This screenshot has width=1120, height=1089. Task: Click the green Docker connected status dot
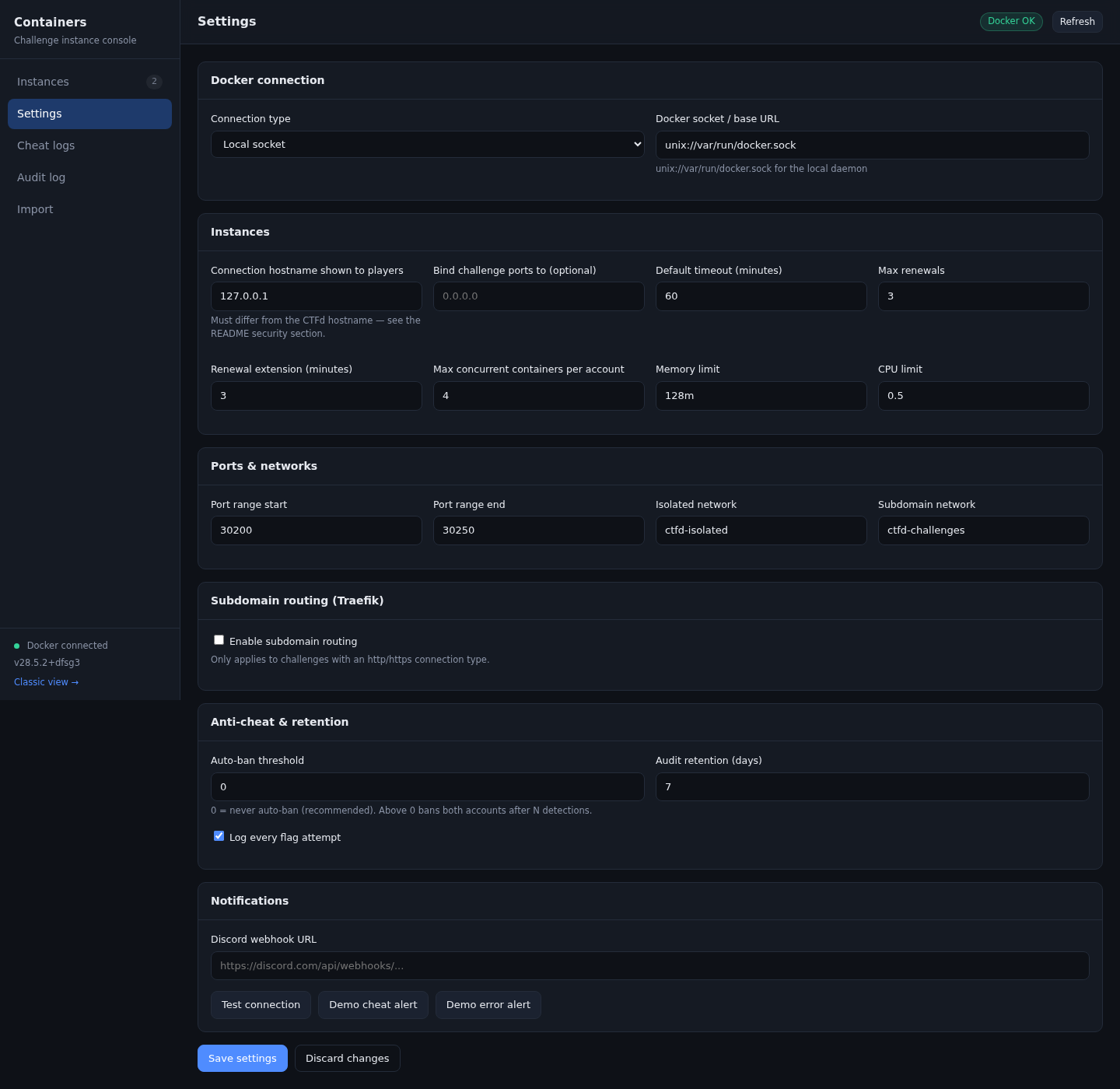(17, 646)
